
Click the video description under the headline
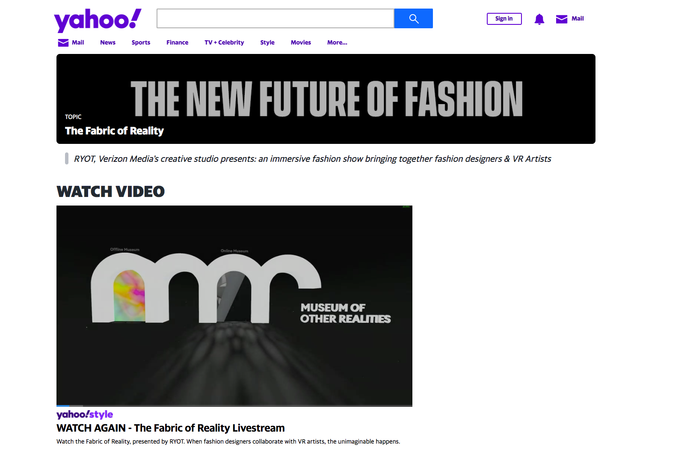(228, 442)
